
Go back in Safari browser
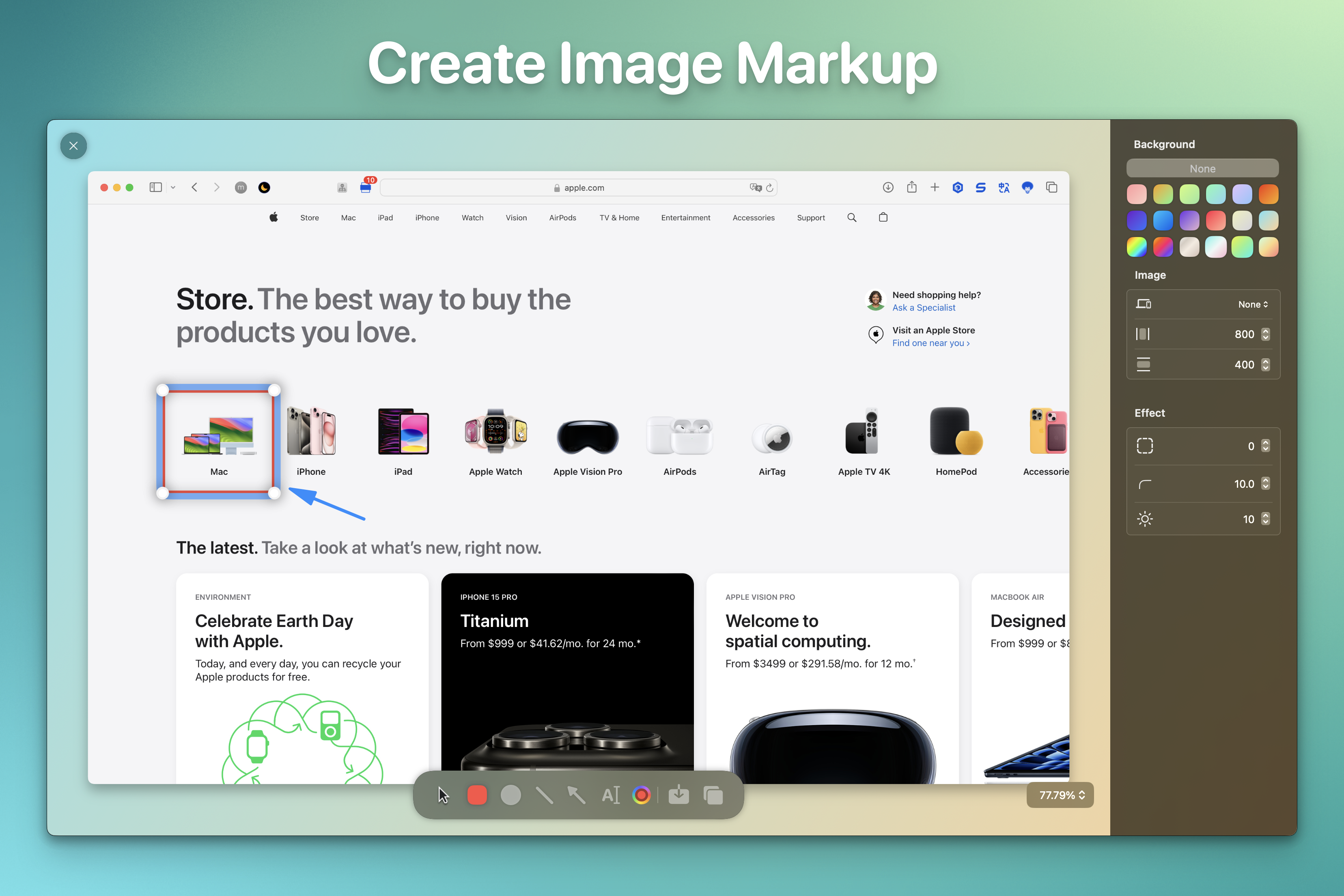pyautogui.click(x=195, y=187)
